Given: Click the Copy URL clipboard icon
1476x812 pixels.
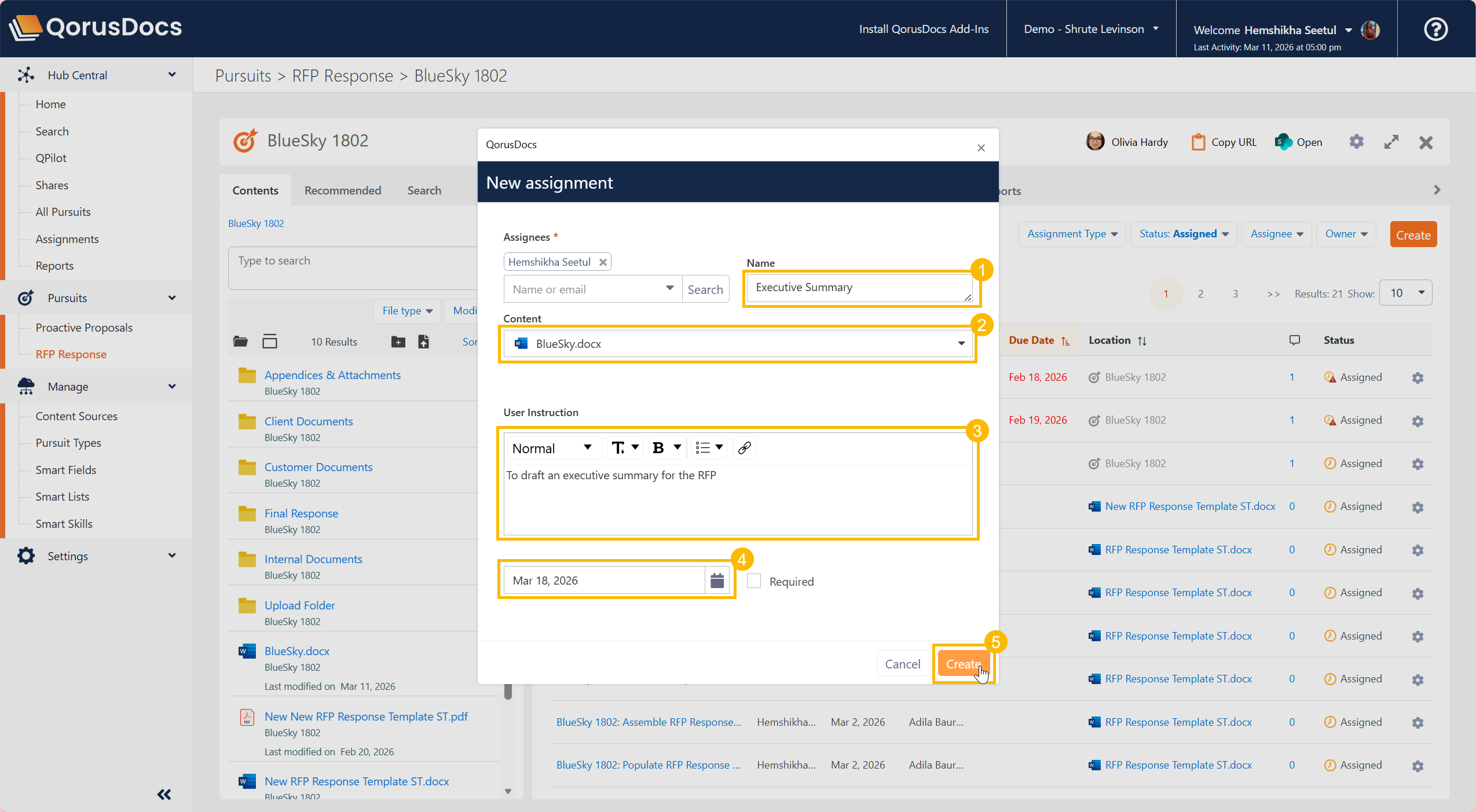Looking at the screenshot, I should tap(1198, 142).
